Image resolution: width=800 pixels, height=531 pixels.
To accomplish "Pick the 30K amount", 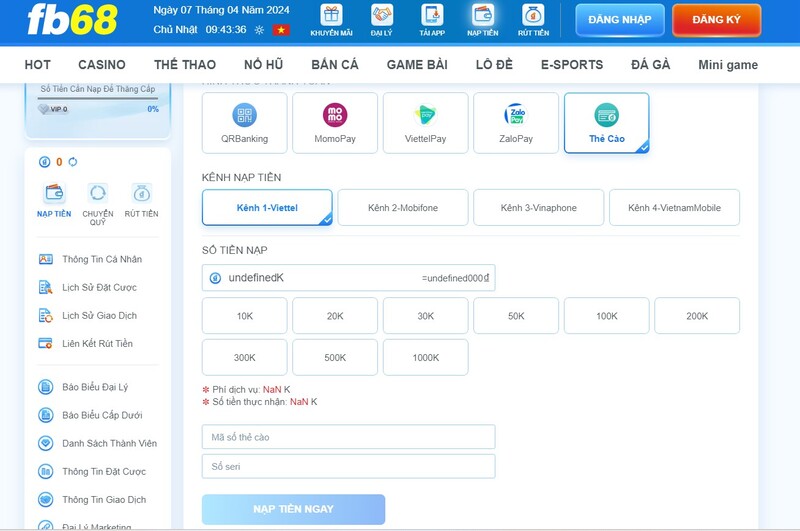I will tap(426, 316).
